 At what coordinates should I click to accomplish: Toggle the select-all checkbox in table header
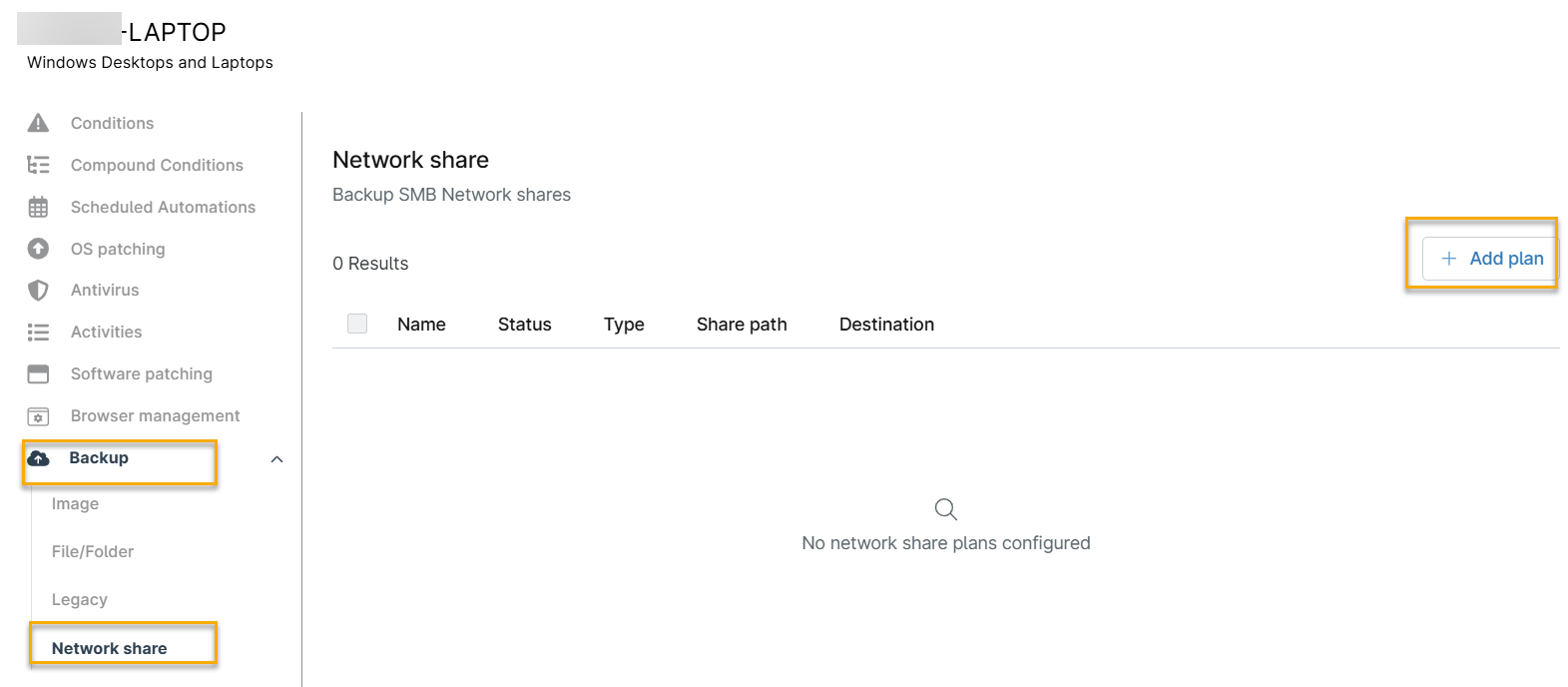click(x=357, y=324)
